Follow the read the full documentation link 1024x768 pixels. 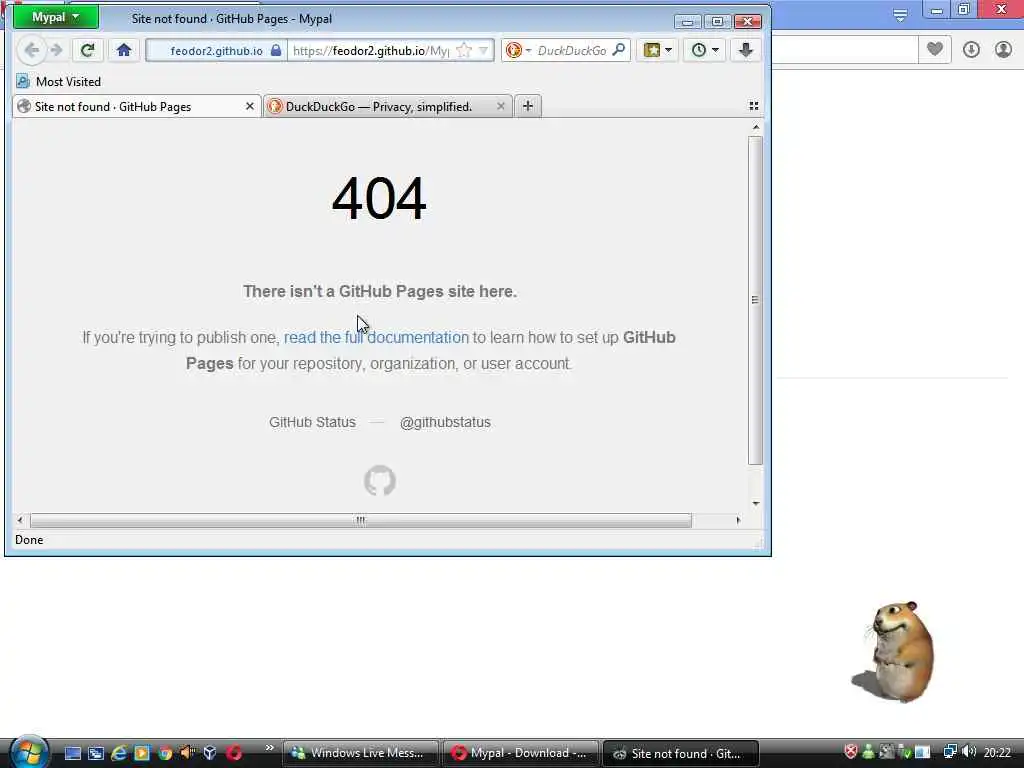[x=376, y=338]
